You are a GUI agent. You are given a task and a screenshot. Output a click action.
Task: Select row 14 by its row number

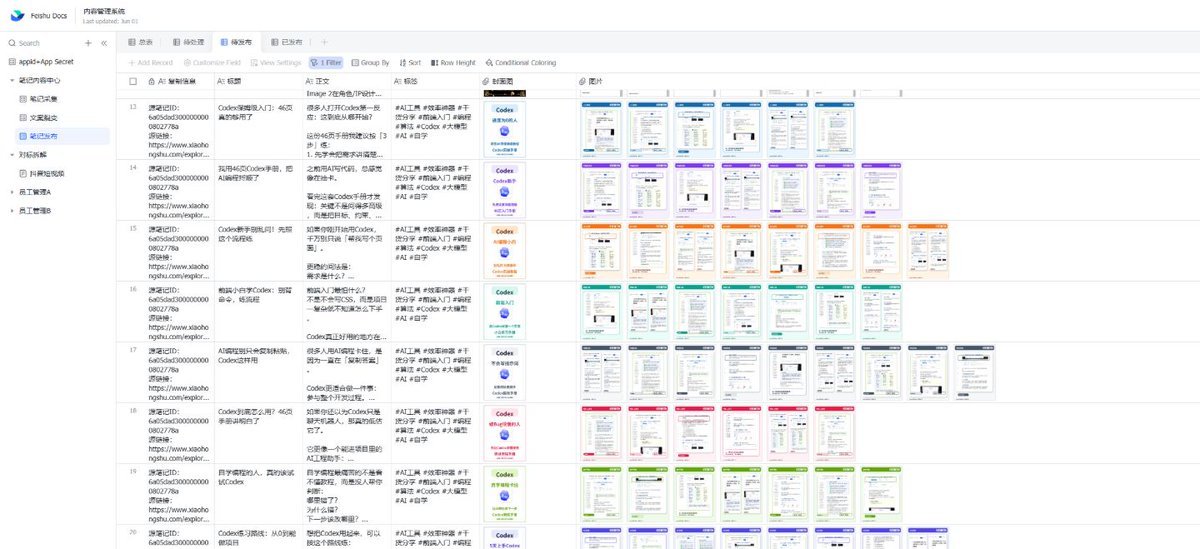tap(133, 166)
